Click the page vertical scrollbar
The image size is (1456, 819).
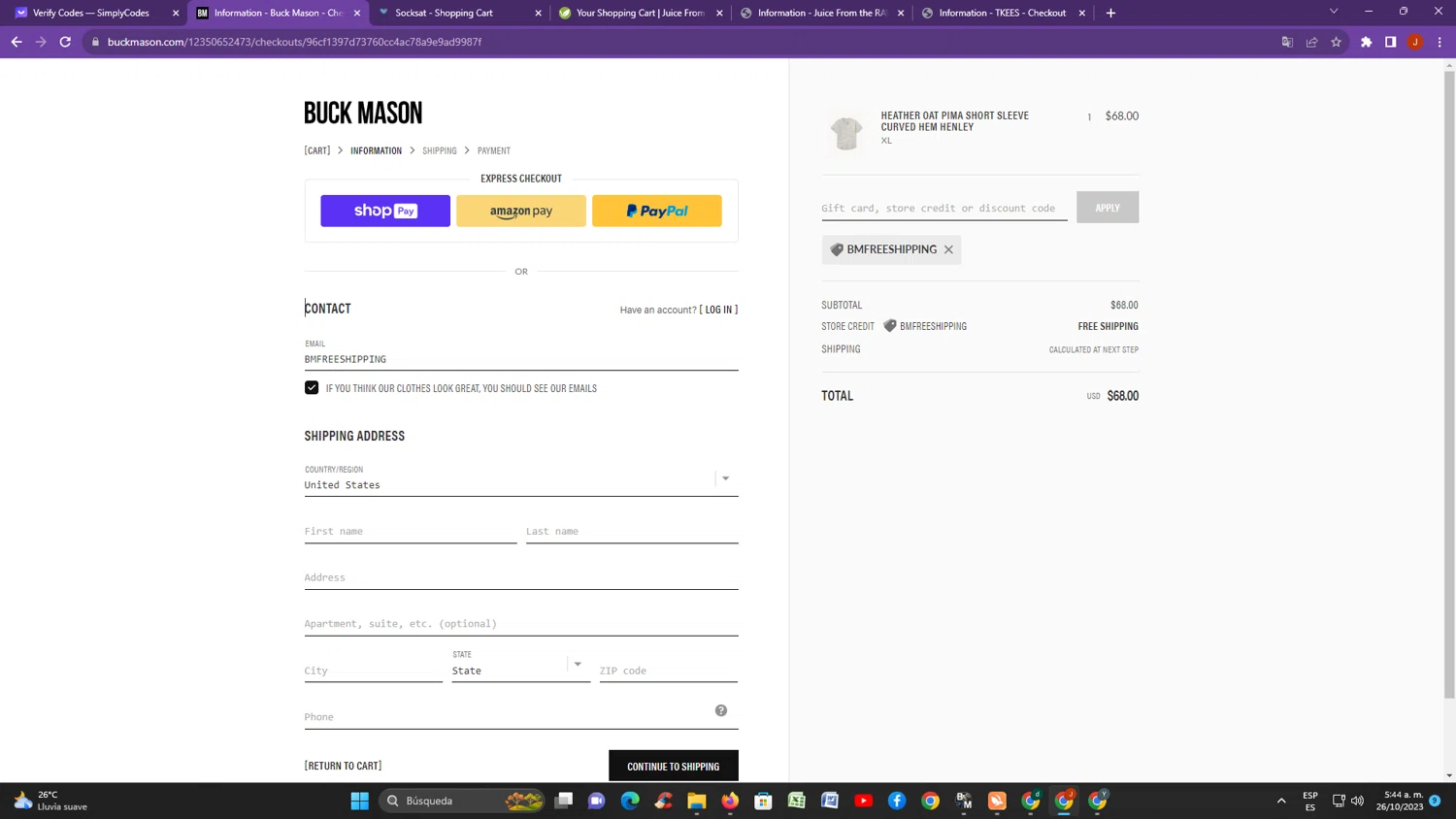(x=1449, y=383)
